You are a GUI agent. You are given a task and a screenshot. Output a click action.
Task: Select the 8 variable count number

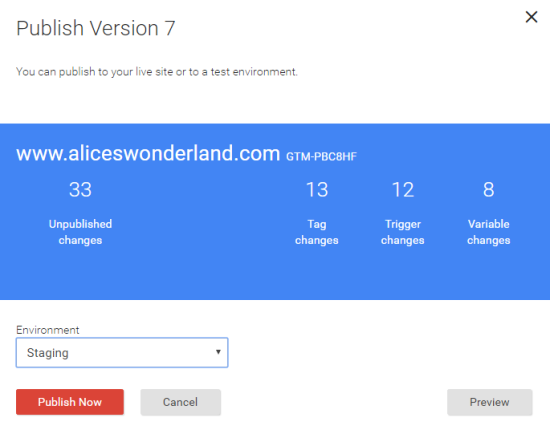point(489,189)
